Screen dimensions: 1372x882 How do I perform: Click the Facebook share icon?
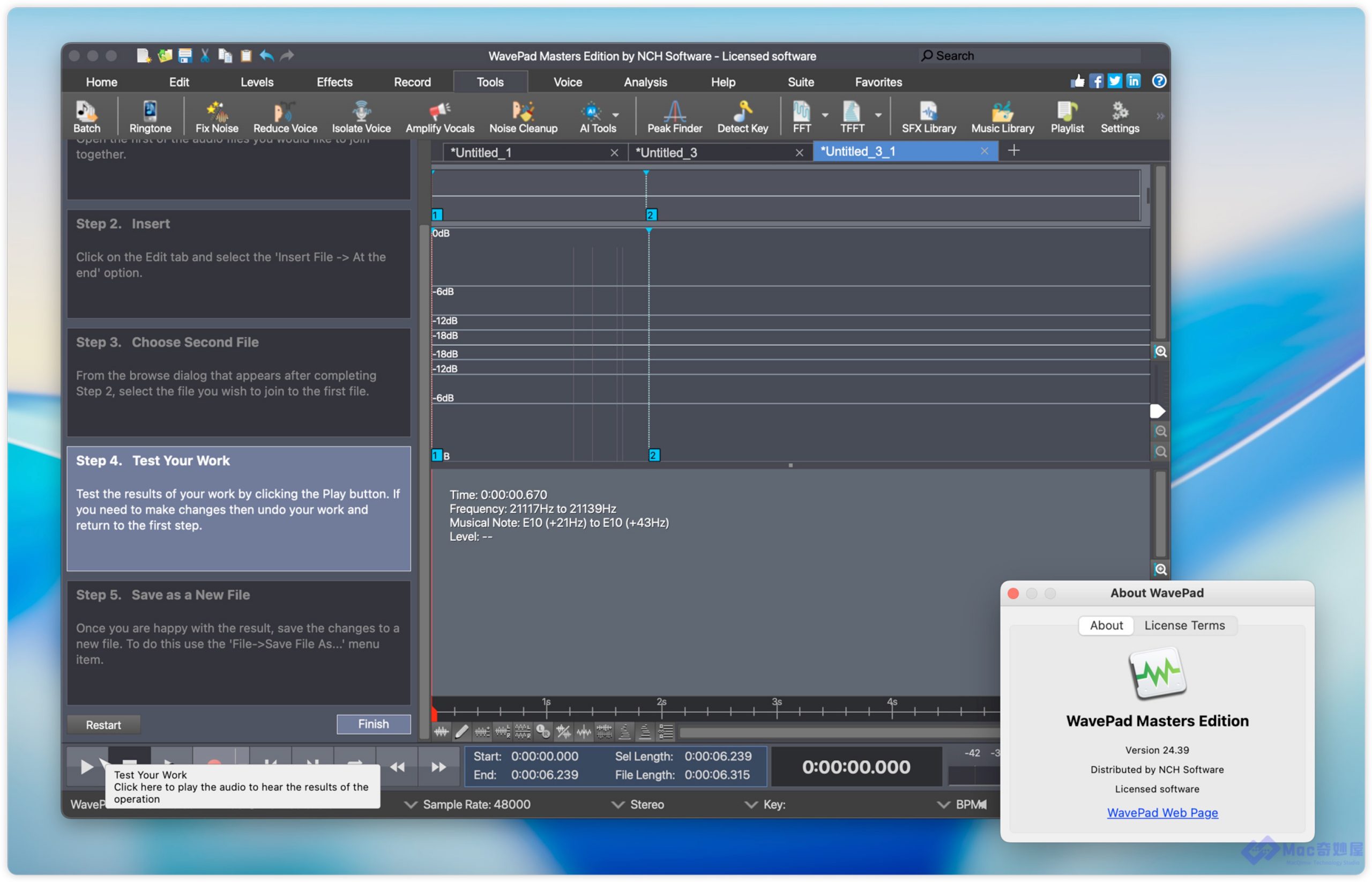(1095, 81)
